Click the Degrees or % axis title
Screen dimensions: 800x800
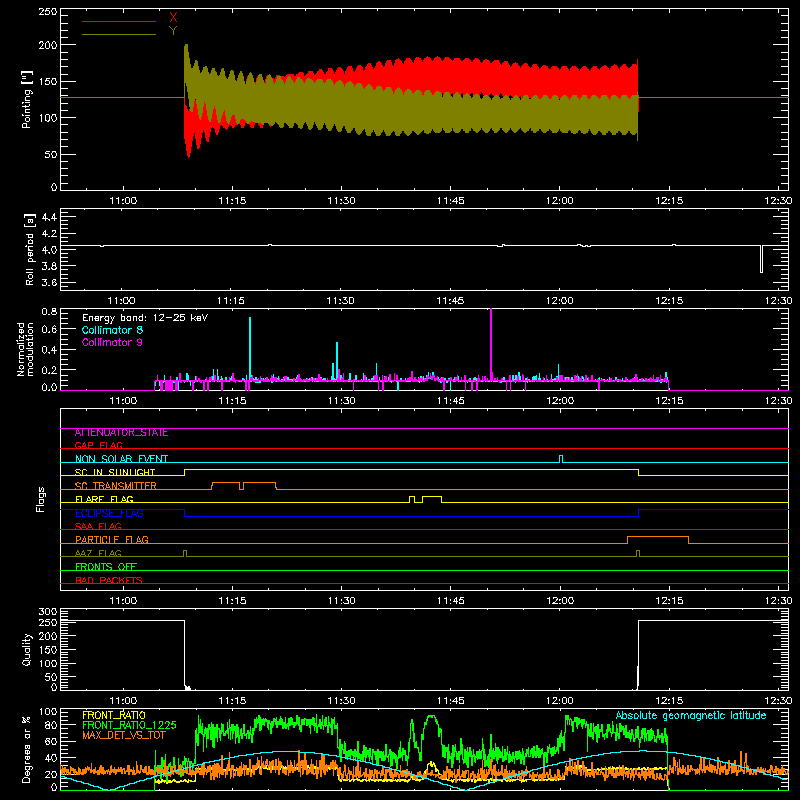pyautogui.click(x=27, y=749)
